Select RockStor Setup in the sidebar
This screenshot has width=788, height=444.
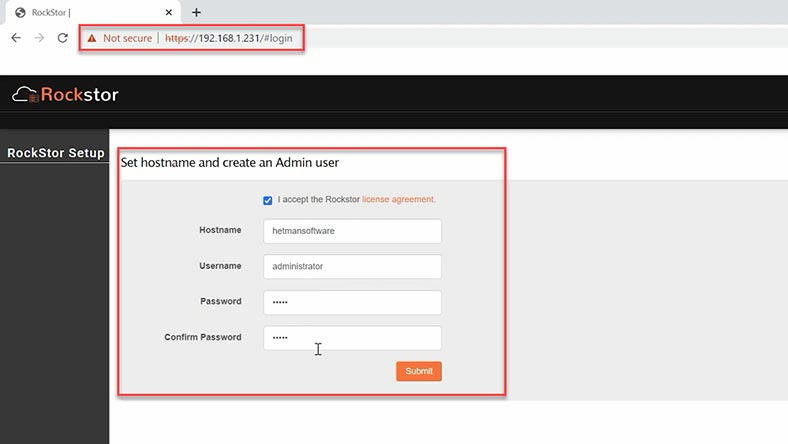point(55,153)
